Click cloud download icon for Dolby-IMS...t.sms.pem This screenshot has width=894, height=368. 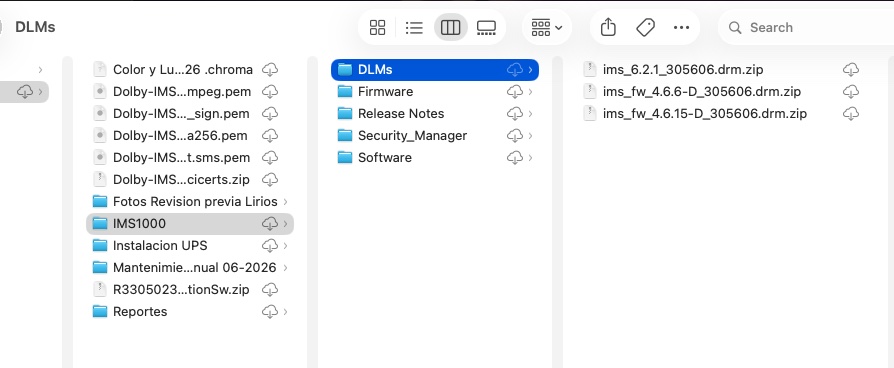click(270, 157)
